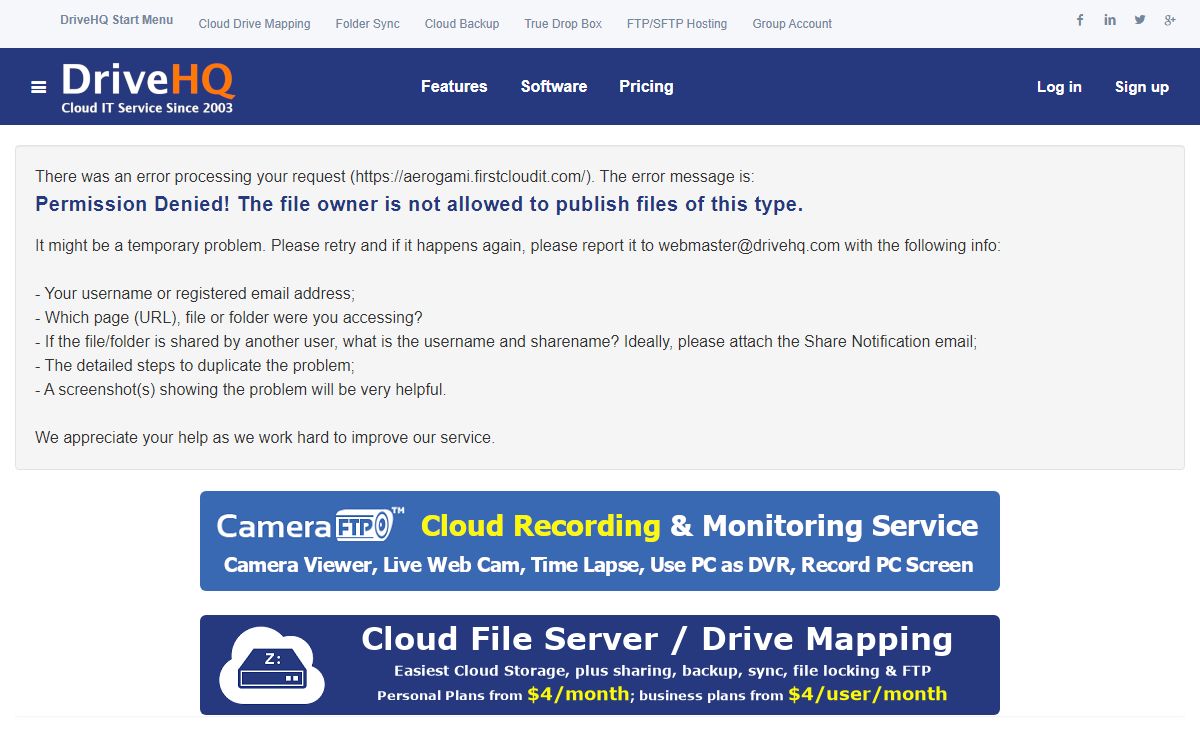The width and height of the screenshot is (1200, 740).
Task: Click 'We appreciate your help' sentence
Action: pyautogui.click(x=265, y=438)
